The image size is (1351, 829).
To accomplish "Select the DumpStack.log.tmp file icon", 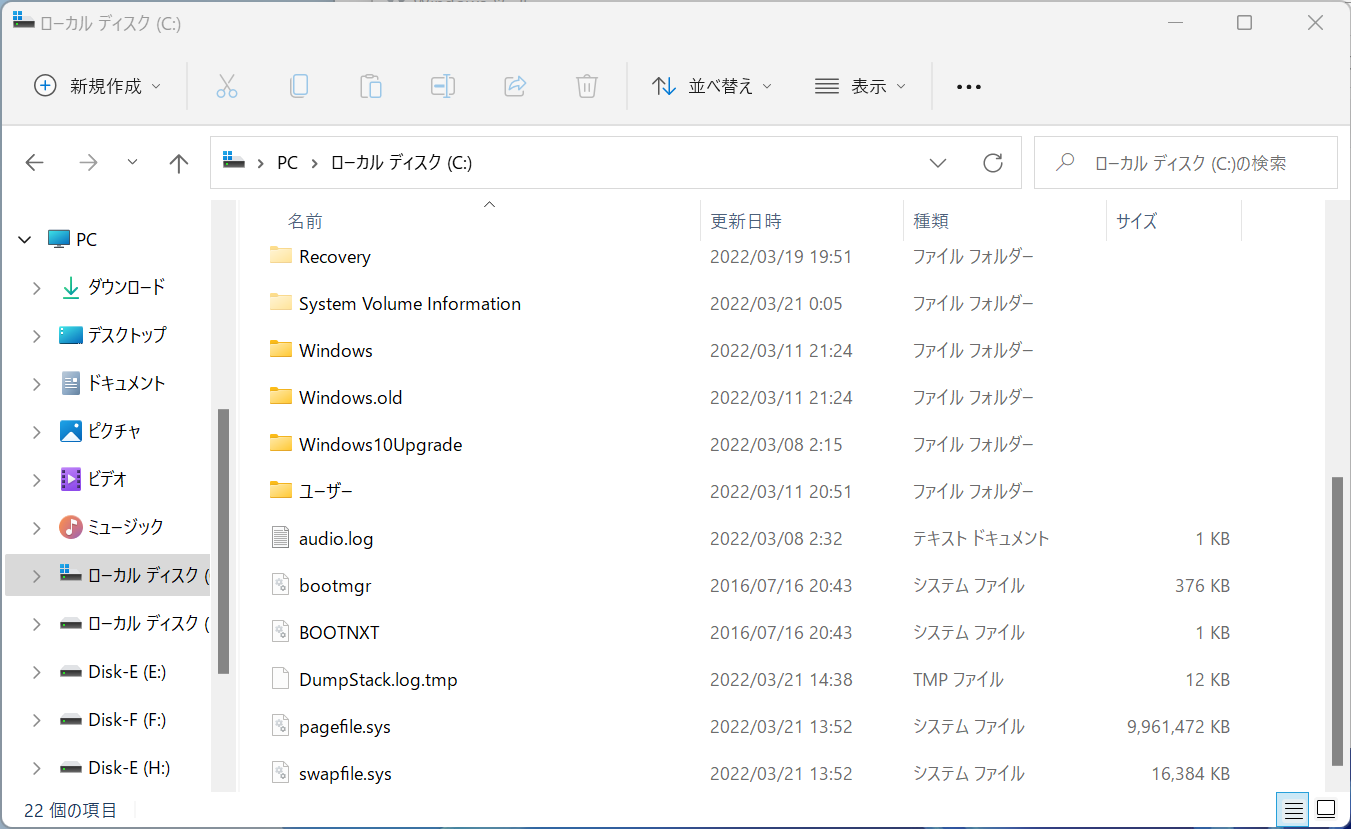I will click(280, 679).
